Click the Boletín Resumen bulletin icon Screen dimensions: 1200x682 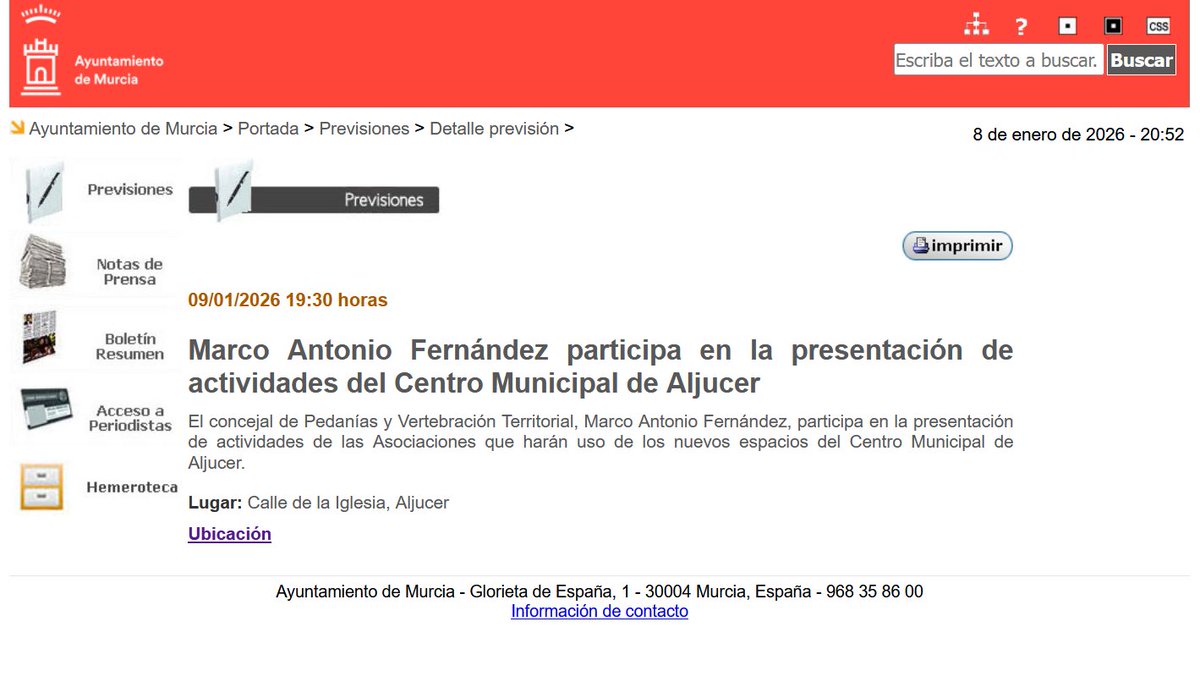42,338
